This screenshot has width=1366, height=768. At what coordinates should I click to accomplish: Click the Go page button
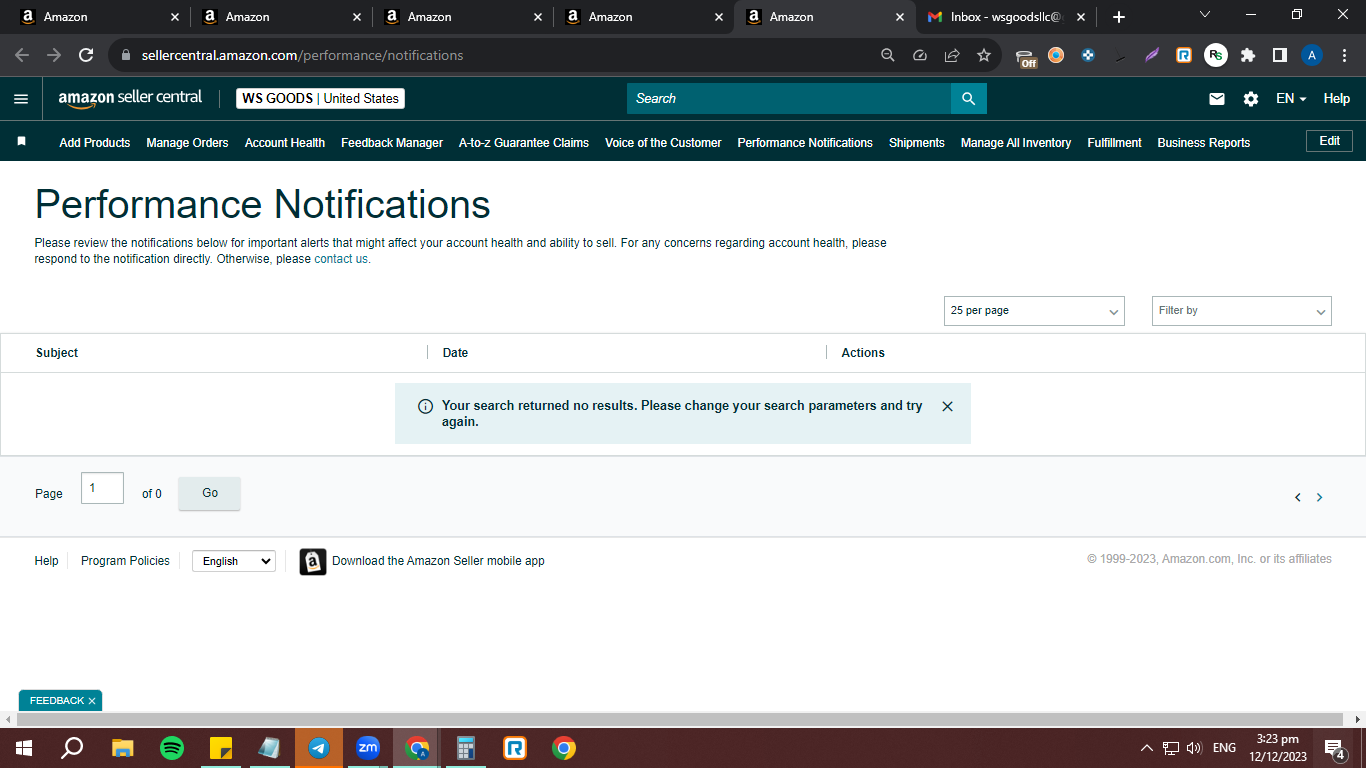(x=210, y=493)
